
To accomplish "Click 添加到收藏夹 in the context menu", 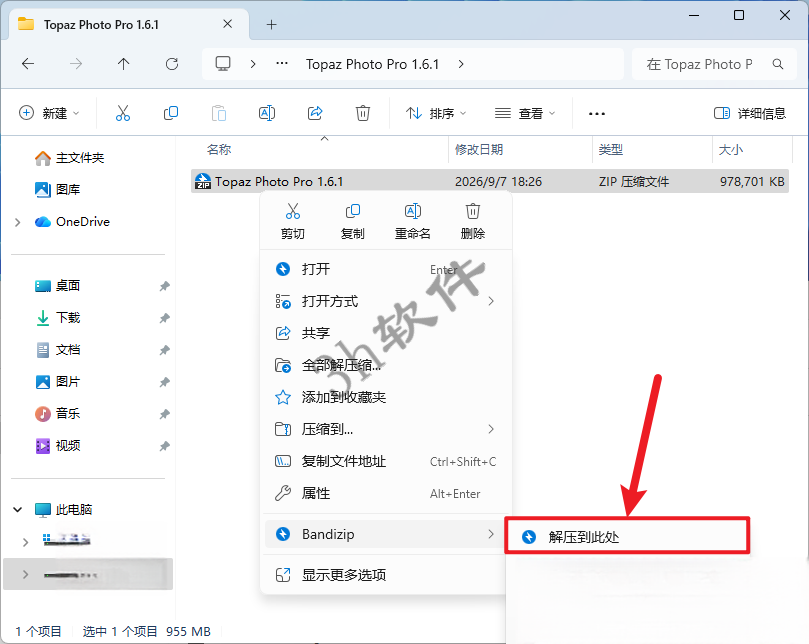I will [386, 397].
